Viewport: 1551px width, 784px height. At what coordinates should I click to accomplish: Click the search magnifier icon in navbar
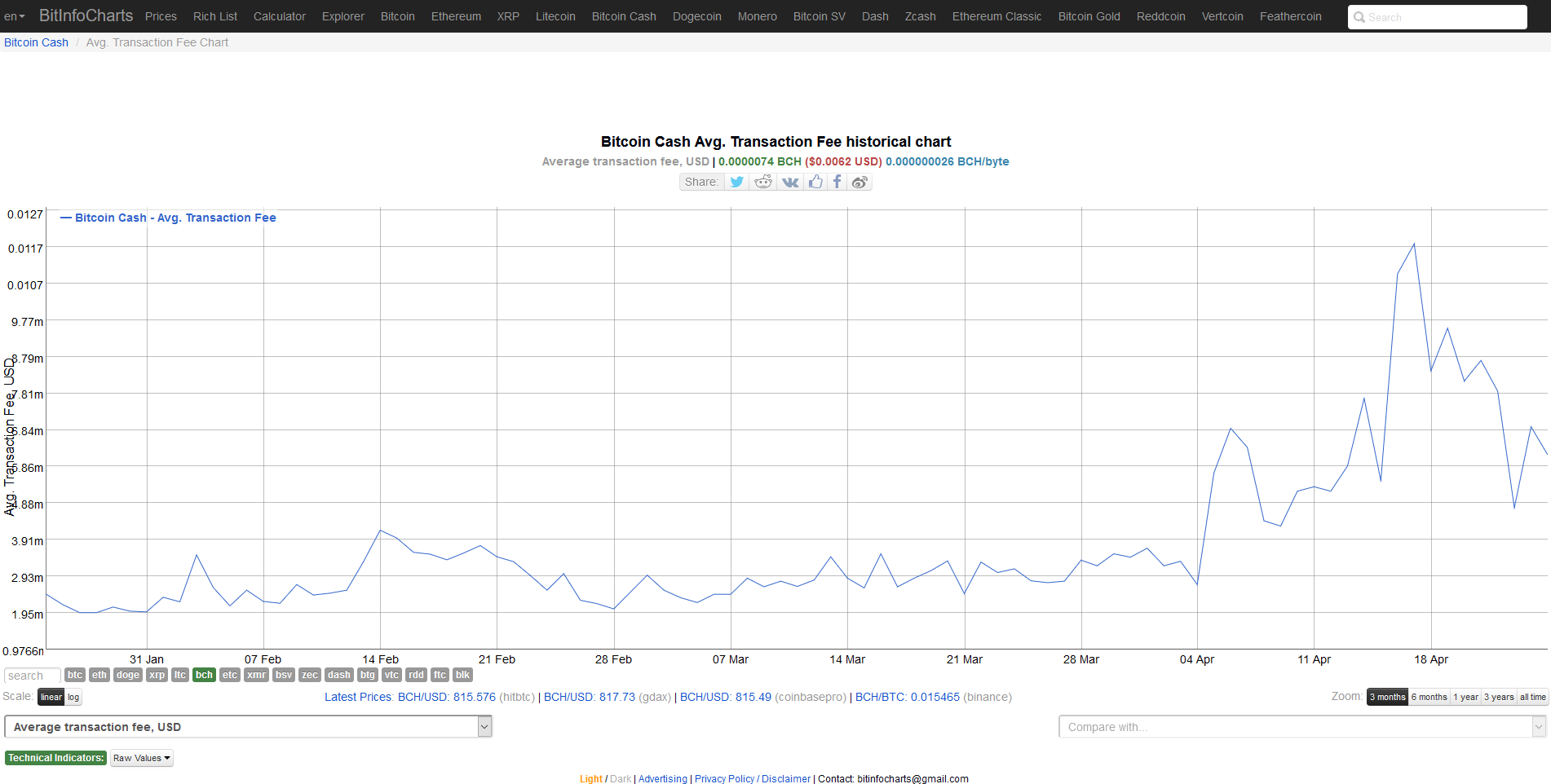(1359, 17)
